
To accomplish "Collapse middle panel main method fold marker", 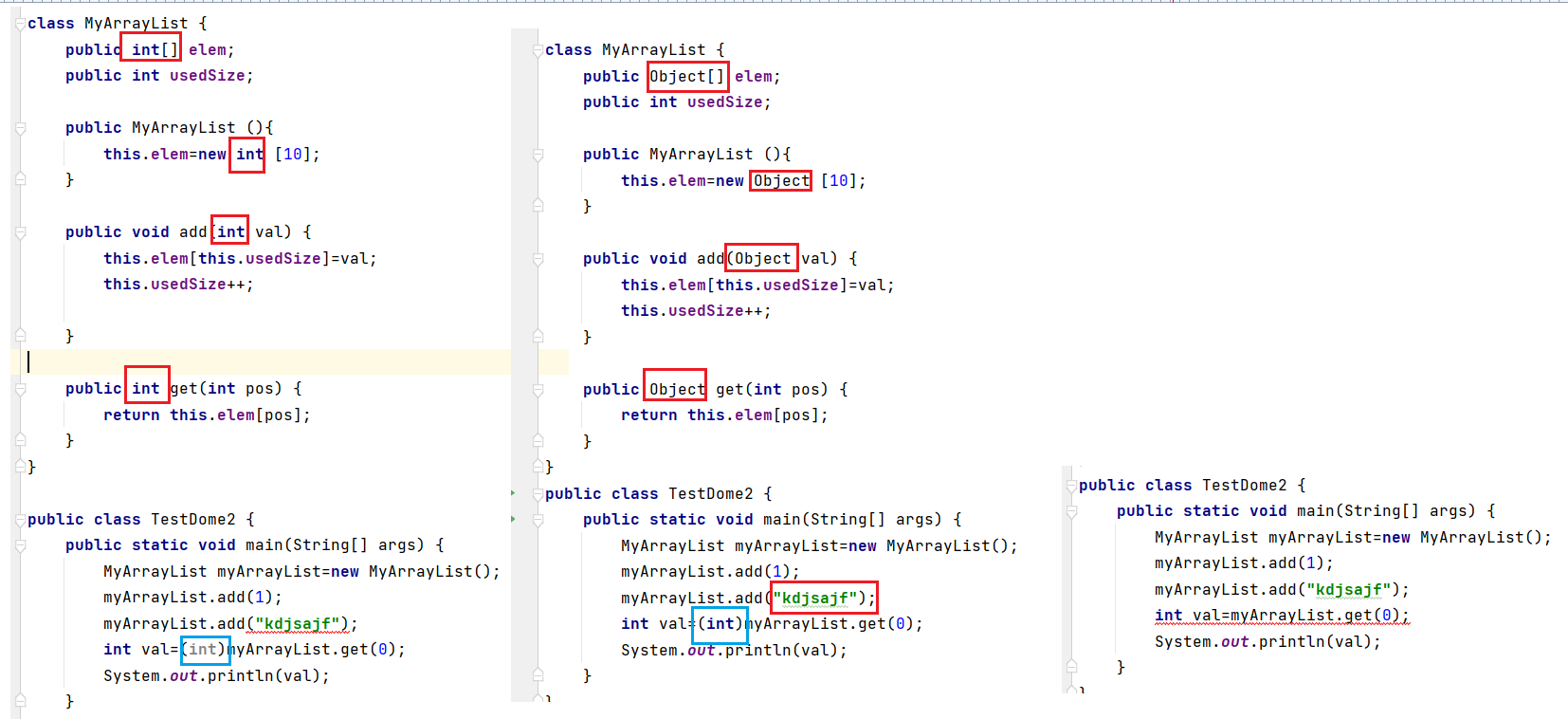I will (x=538, y=520).
